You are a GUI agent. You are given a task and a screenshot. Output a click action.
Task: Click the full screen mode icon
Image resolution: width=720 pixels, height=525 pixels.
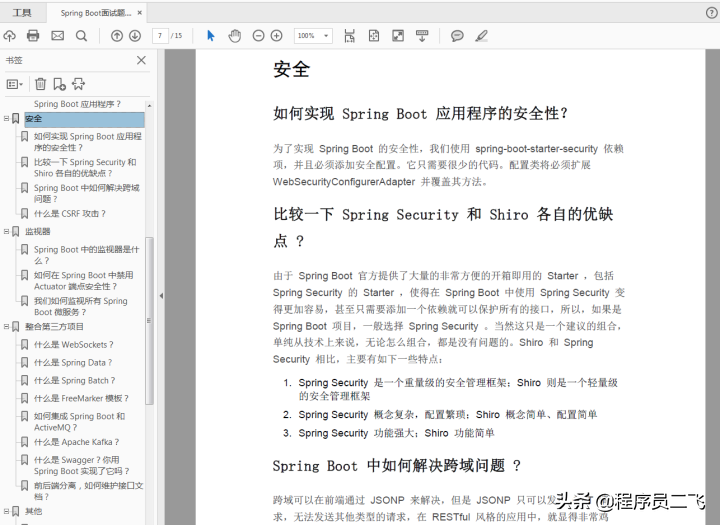pyautogui.click(x=398, y=36)
